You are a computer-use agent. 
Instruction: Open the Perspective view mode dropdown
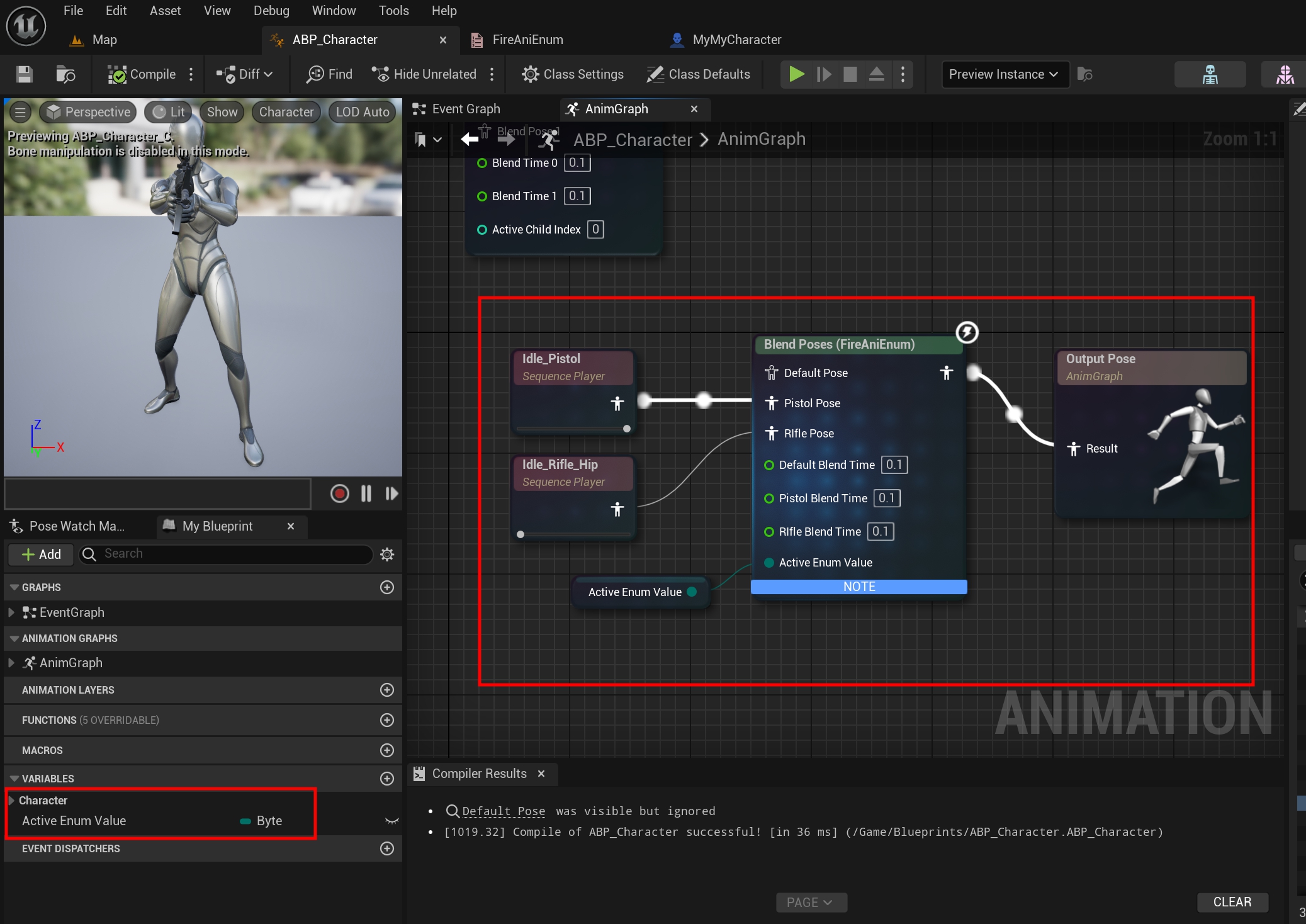pyautogui.click(x=88, y=112)
